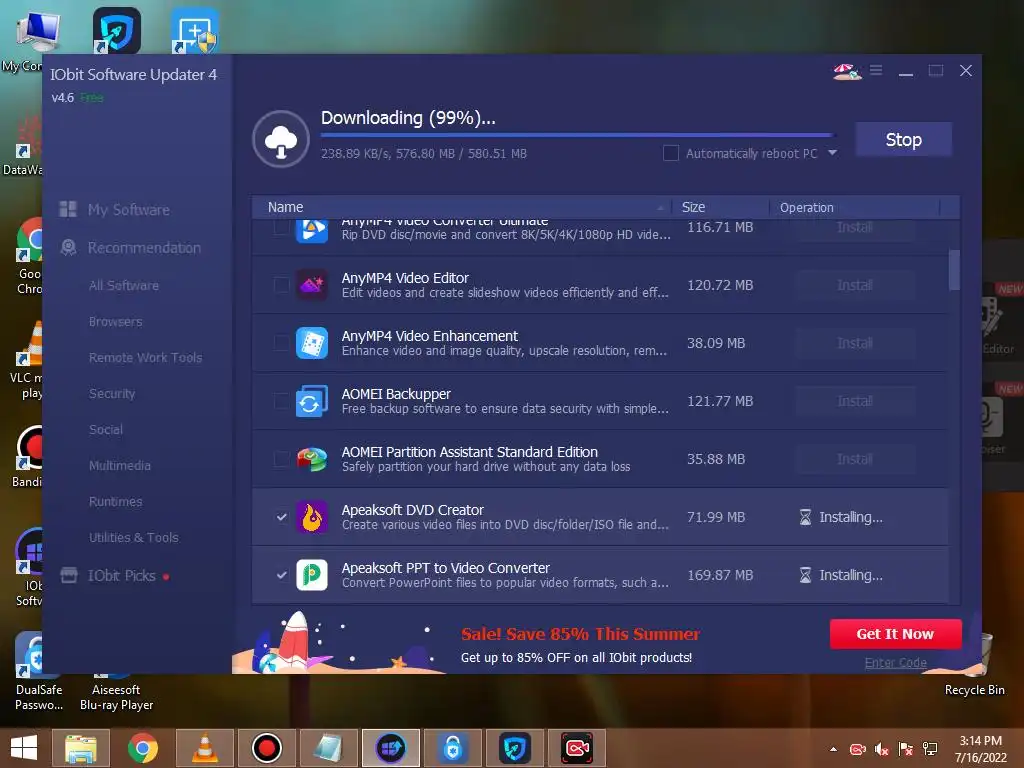This screenshot has width=1024, height=768.
Task: Select Remote Work Tools category
Action: pos(146,357)
